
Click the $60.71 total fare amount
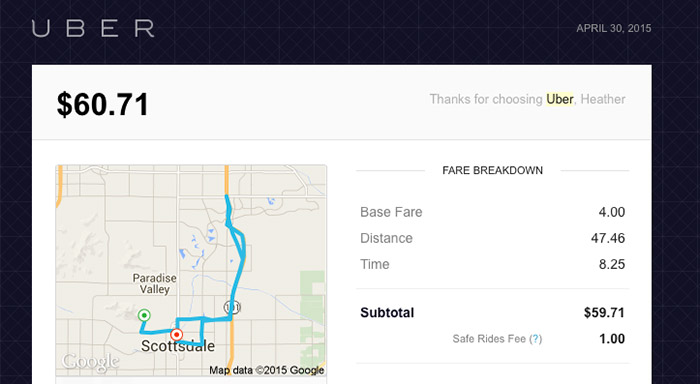103,105
